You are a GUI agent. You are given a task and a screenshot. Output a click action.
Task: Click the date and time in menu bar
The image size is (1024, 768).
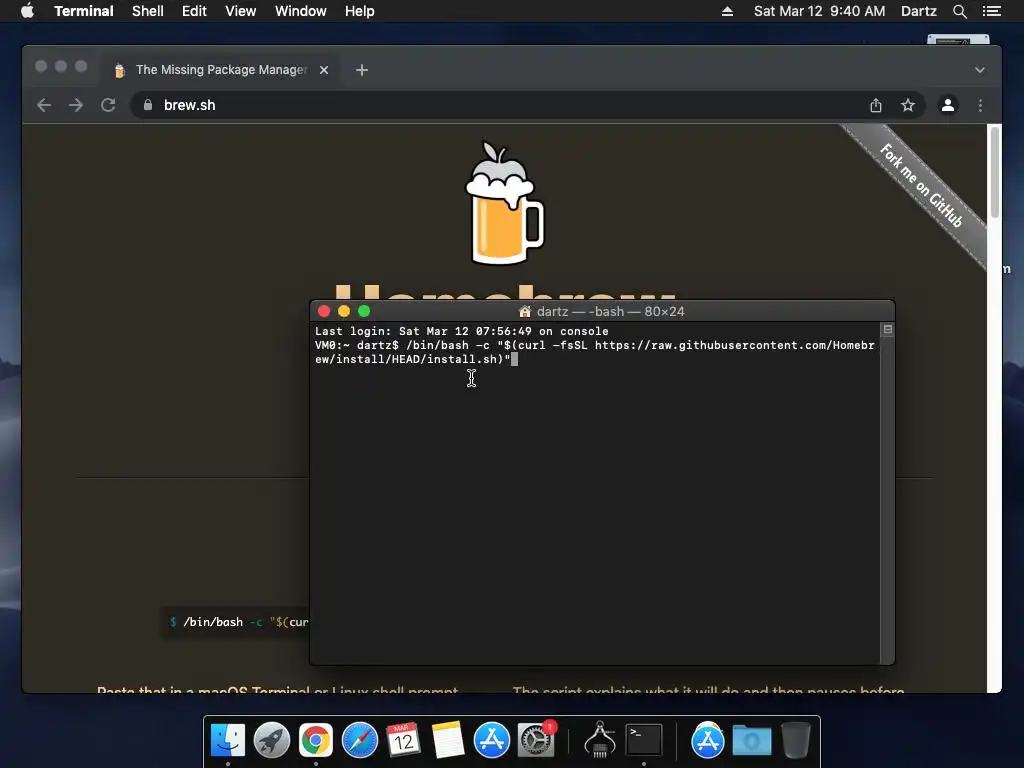(820, 11)
